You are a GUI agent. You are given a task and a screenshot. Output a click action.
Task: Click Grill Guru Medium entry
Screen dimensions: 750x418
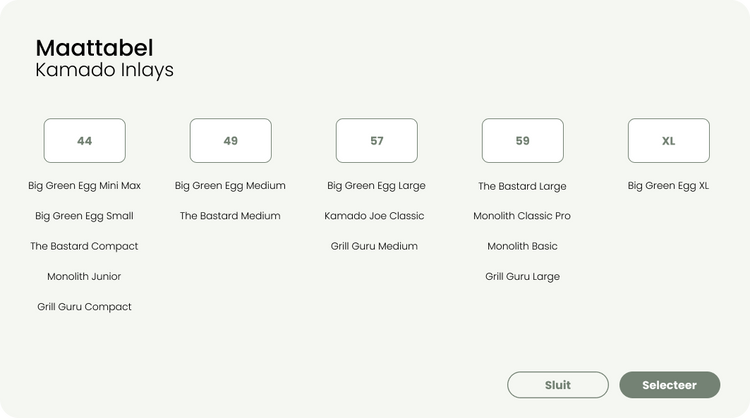click(374, 246)
